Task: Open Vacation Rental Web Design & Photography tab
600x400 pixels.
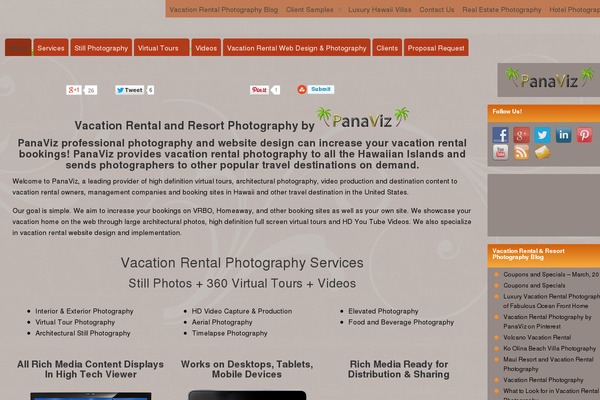Action: 297,47
